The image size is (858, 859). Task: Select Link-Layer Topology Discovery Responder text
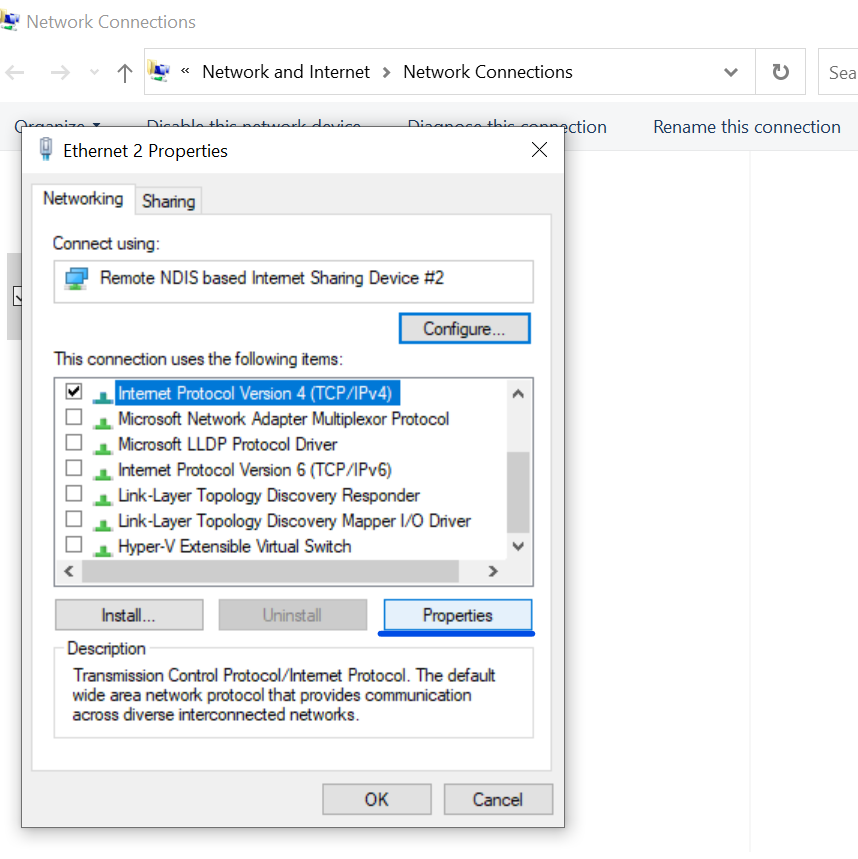click(x=269, y=495)
